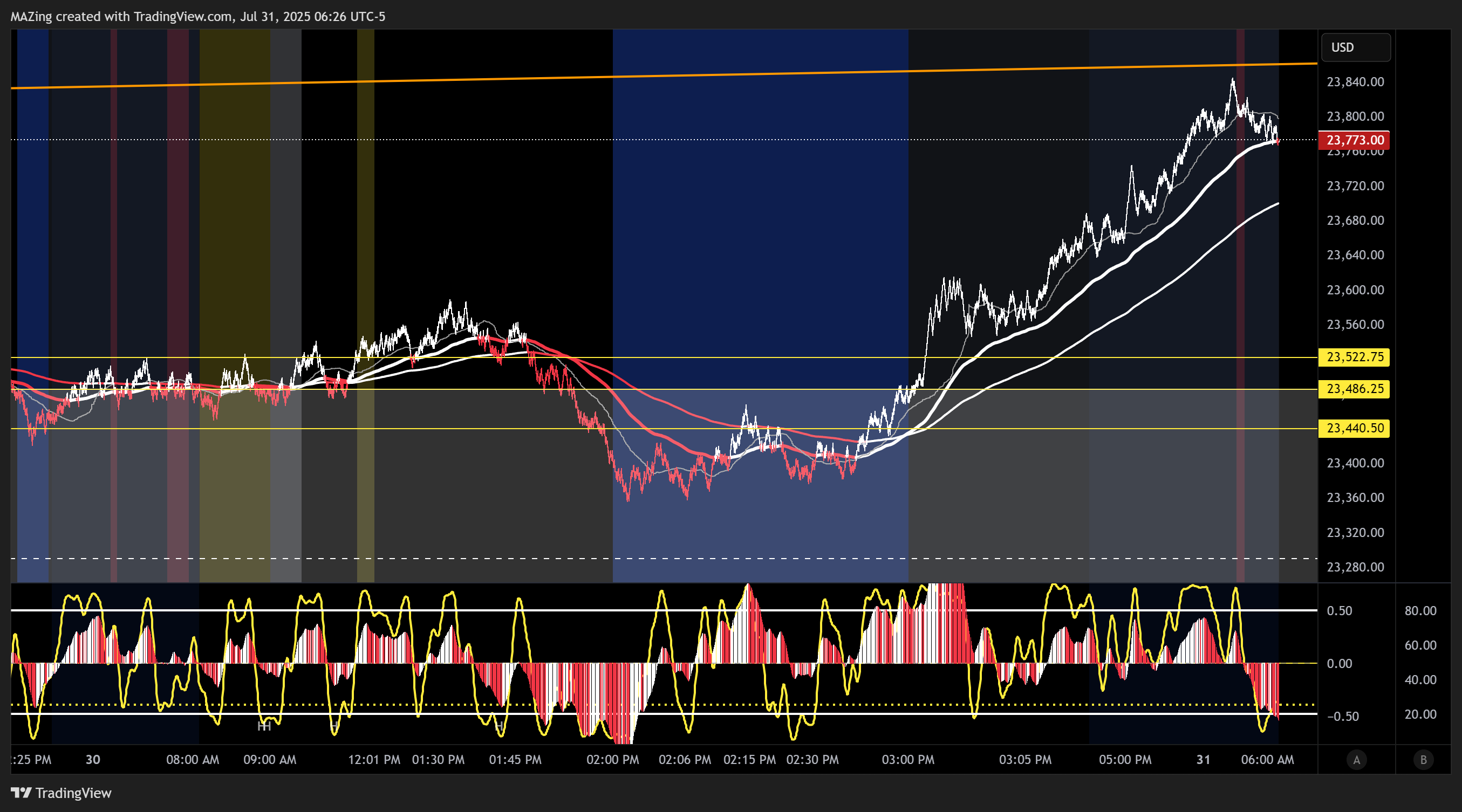
Task: Select the orange trend line on chart
Action: pos(664,75)
